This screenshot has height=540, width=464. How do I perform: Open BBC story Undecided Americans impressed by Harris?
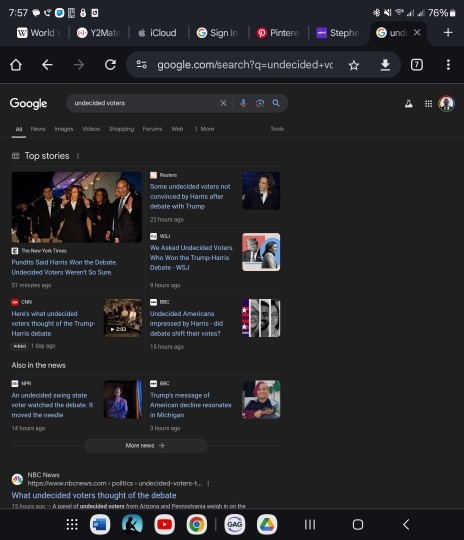tap(186, 323)
